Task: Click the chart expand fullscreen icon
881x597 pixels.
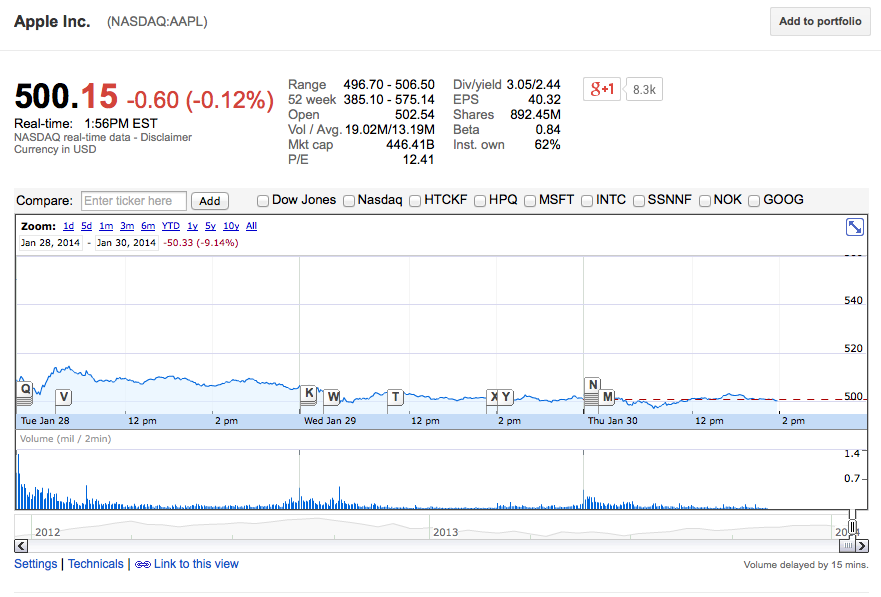Action: pyautogui.click(x=855, y=227)
